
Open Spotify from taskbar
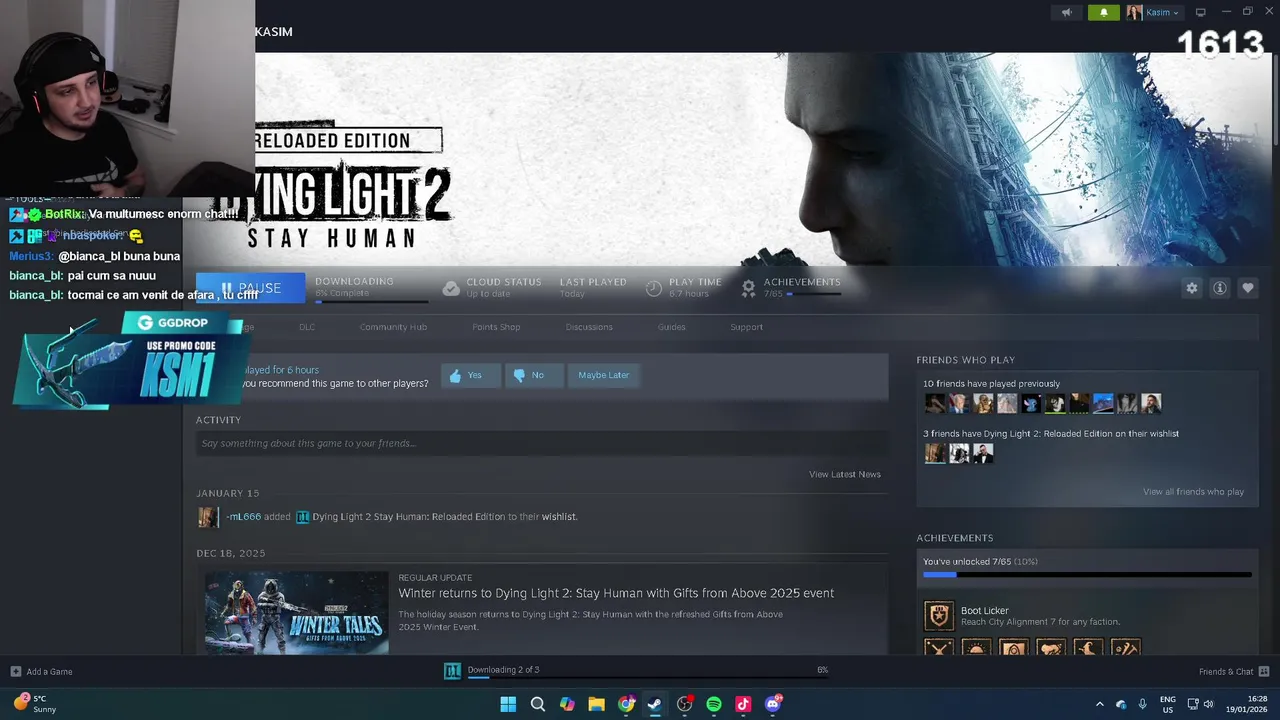click(714, 704)
